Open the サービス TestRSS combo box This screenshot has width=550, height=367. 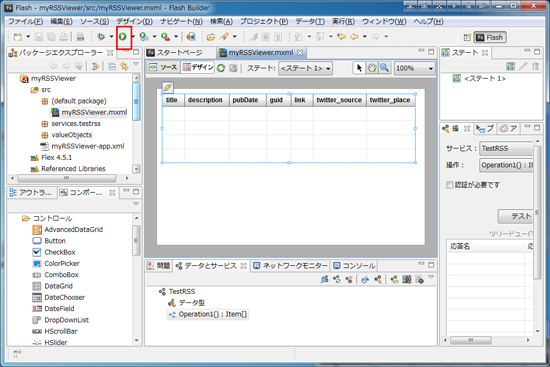[x=507, y=148]
